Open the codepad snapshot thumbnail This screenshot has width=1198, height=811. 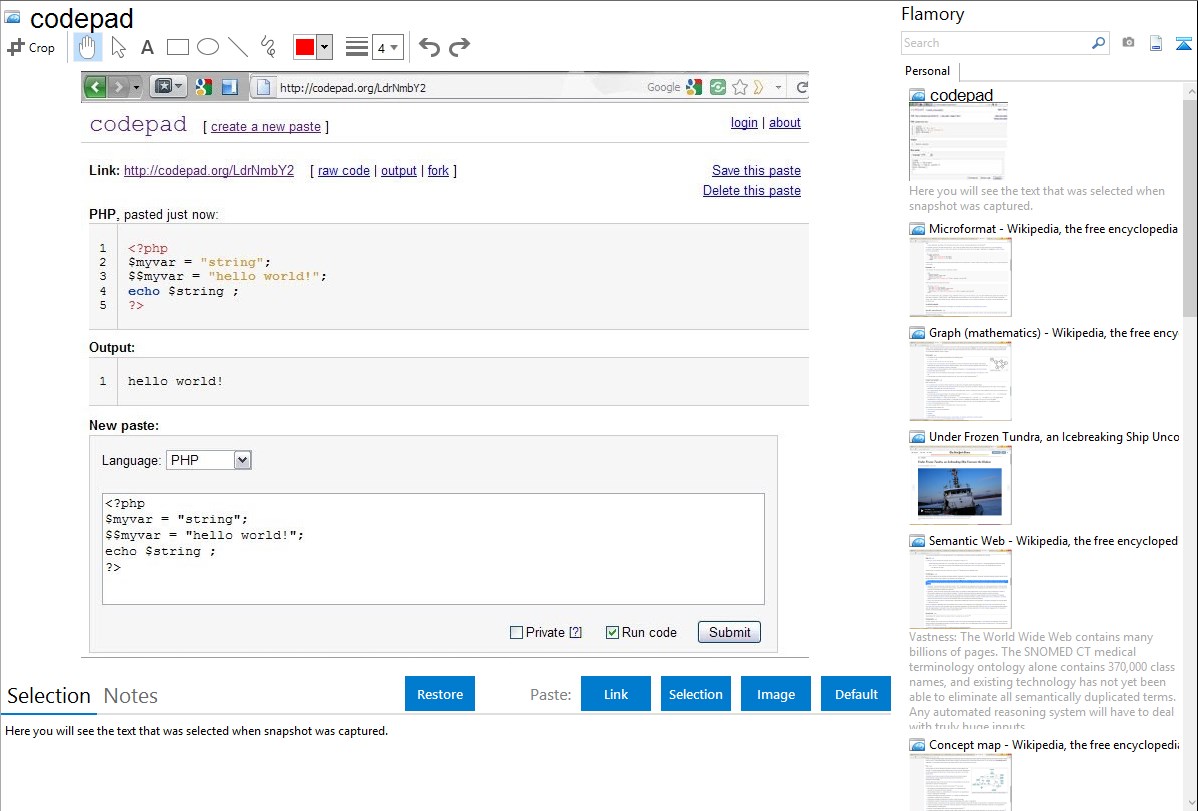(958, 142)
